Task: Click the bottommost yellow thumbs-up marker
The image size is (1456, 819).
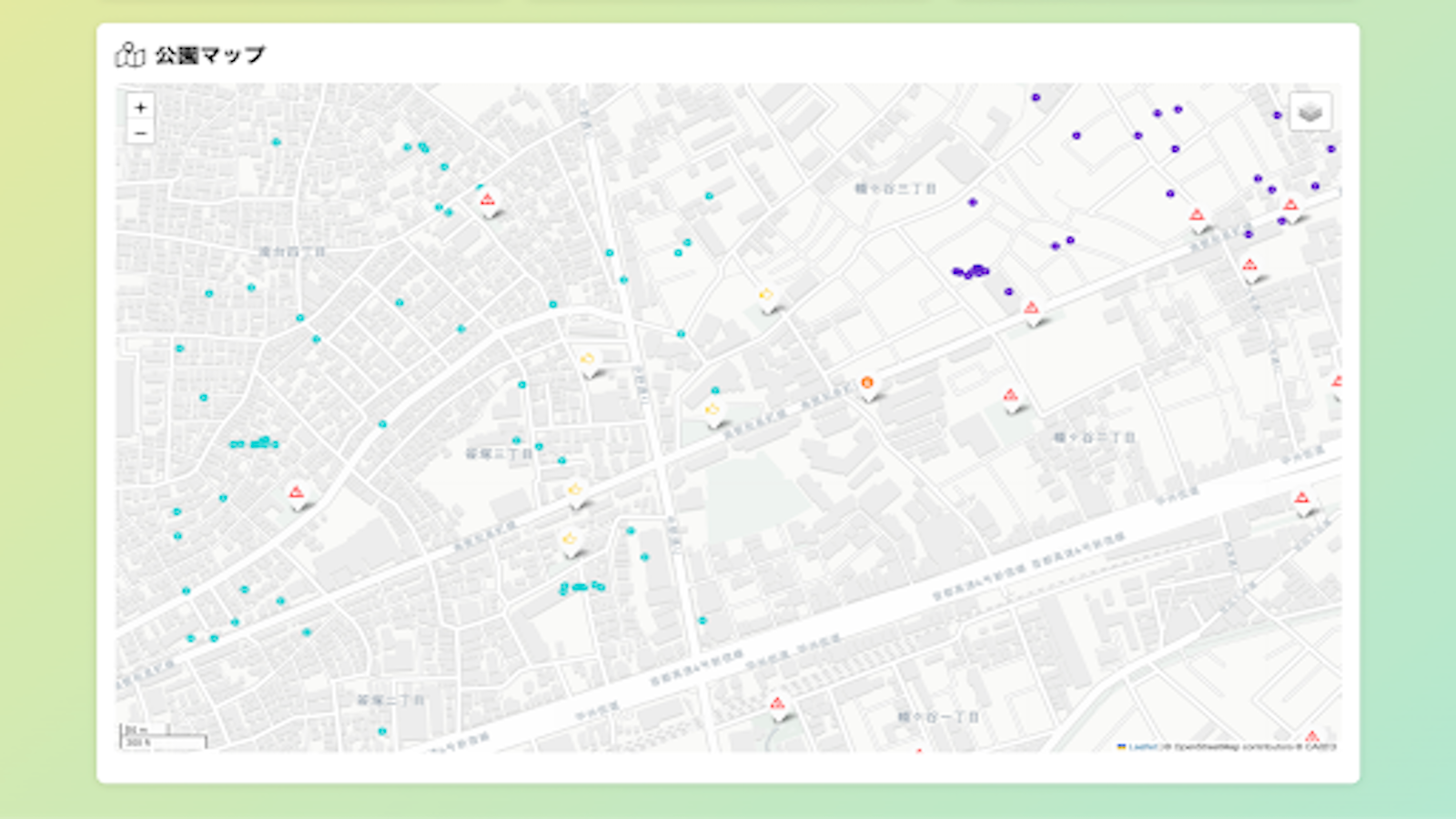Action: pyautogui.click(x=571, y=541)
